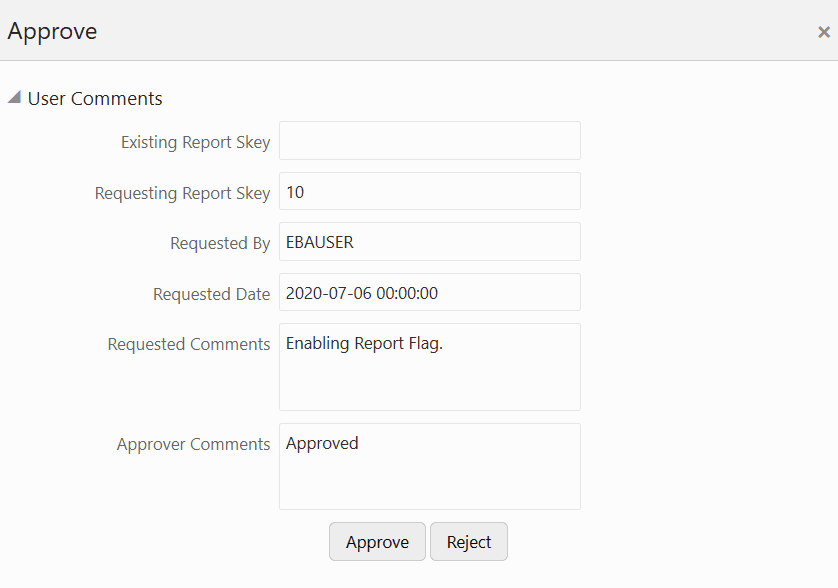Click the Requested By field showing EBAUSER
The image size is (838, 588).
click(x=429, y=241)
